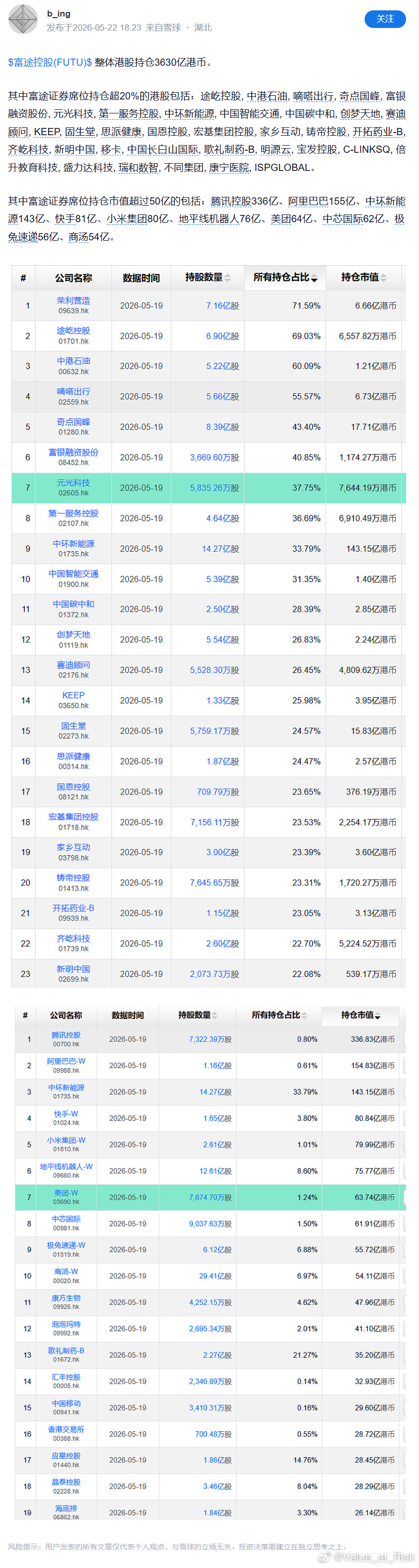Sort second table by 持股数量 arrows icon
The height and width of the screenshot is (1568, 419).
coord(214,1015)
